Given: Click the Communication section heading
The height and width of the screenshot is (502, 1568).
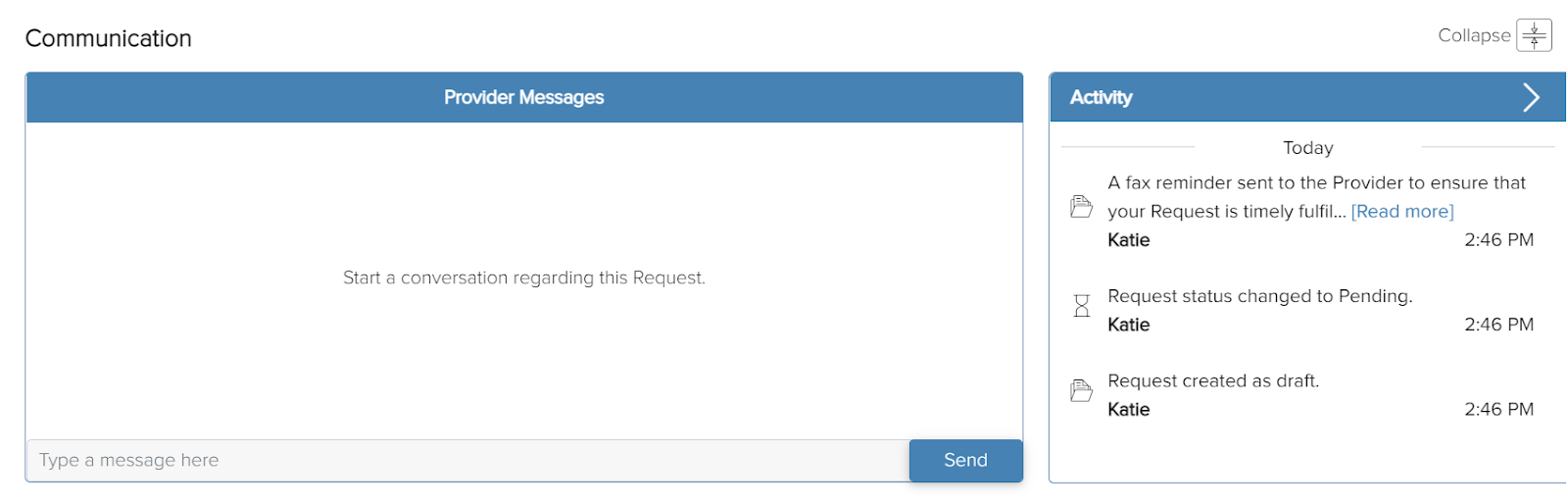Looking at the screenshot, I should [x=108, y=38].
